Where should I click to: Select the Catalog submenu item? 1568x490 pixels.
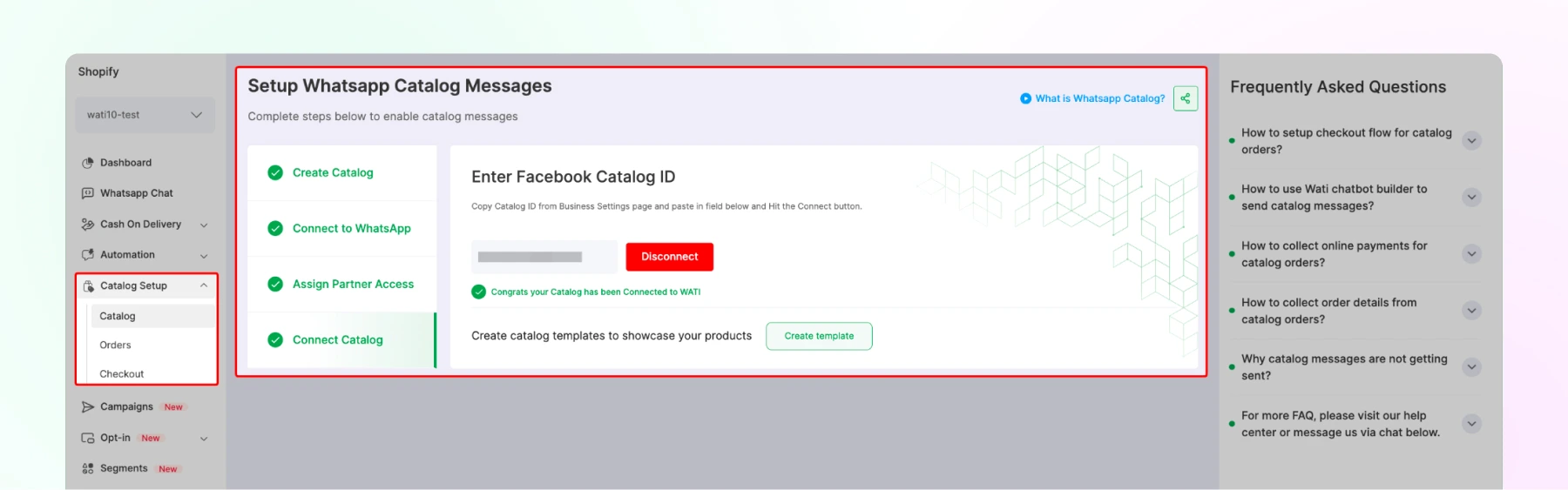click(x=152, y=316)
